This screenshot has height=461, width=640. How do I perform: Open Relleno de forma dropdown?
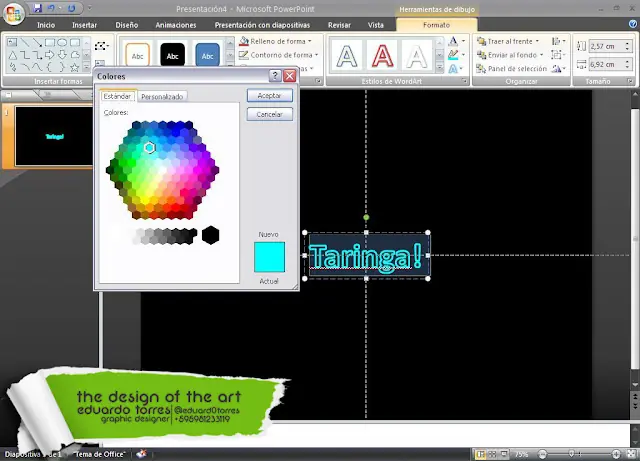click(276, 41)
